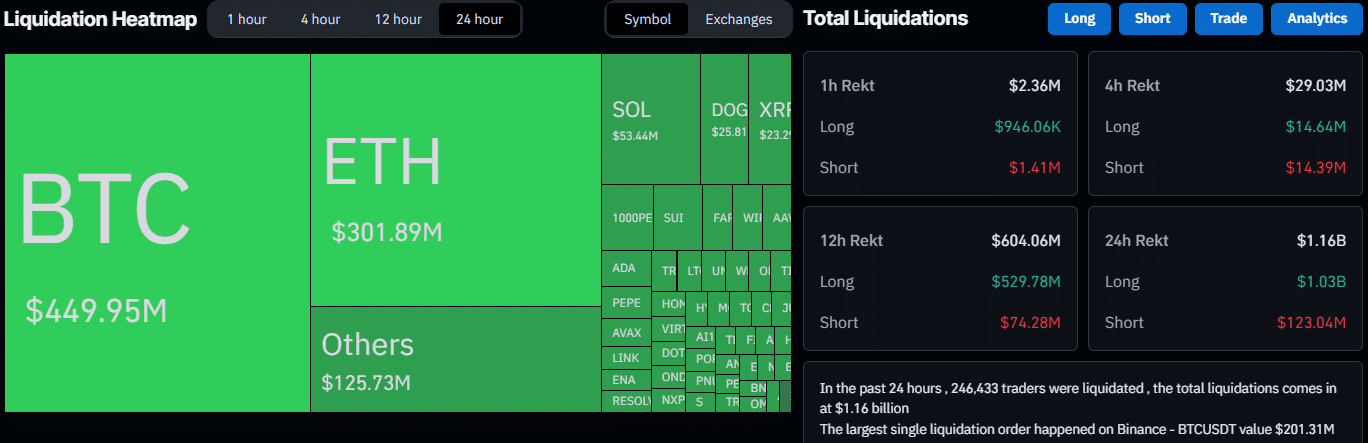
Task: Select the AAV heatmap tile
Action: 777,217
